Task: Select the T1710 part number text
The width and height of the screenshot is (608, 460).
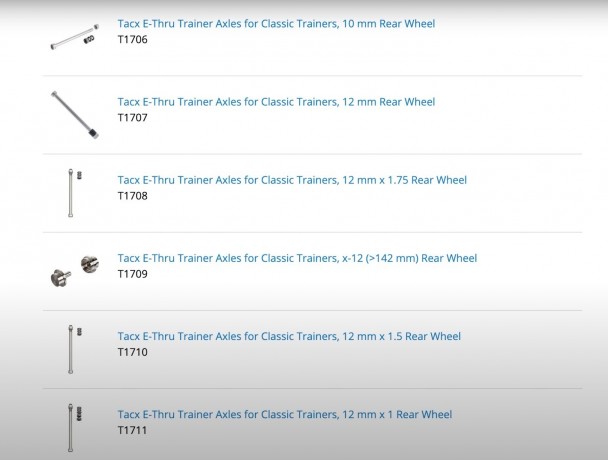Action: tap(132, 351)
